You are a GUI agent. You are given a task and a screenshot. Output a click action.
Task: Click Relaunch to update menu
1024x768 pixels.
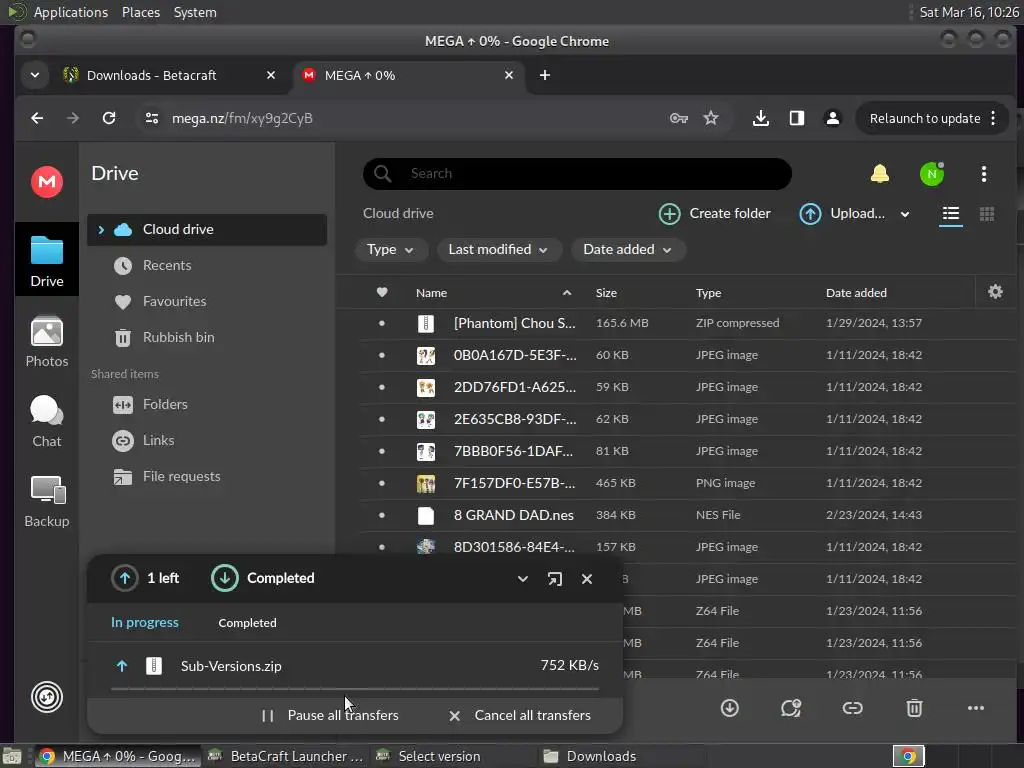tap(933, 118)
